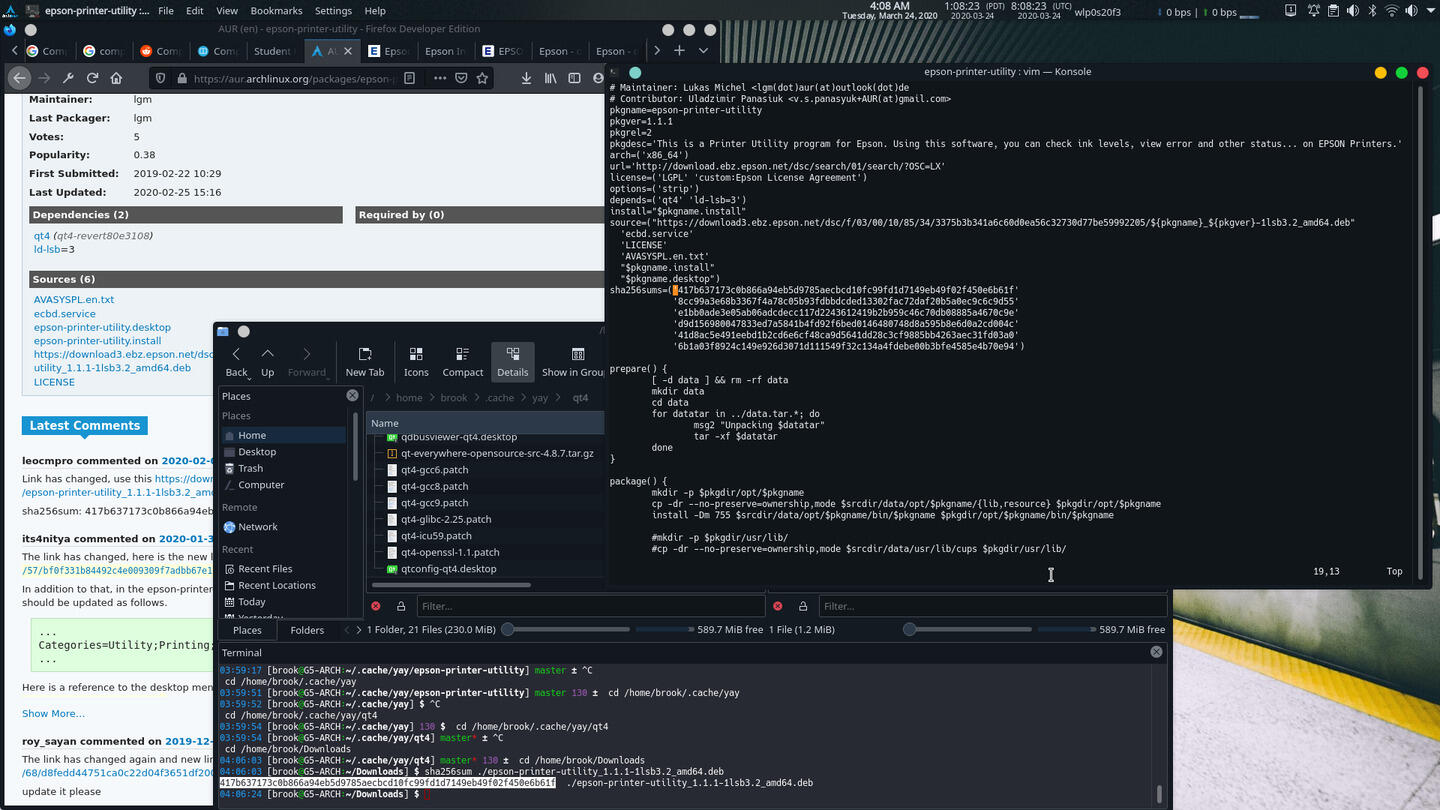Image resolution: width=1440 pixels, height=810 pixels.
Task: Open the global menu Edit item
Action: click(x=195, y=11)
